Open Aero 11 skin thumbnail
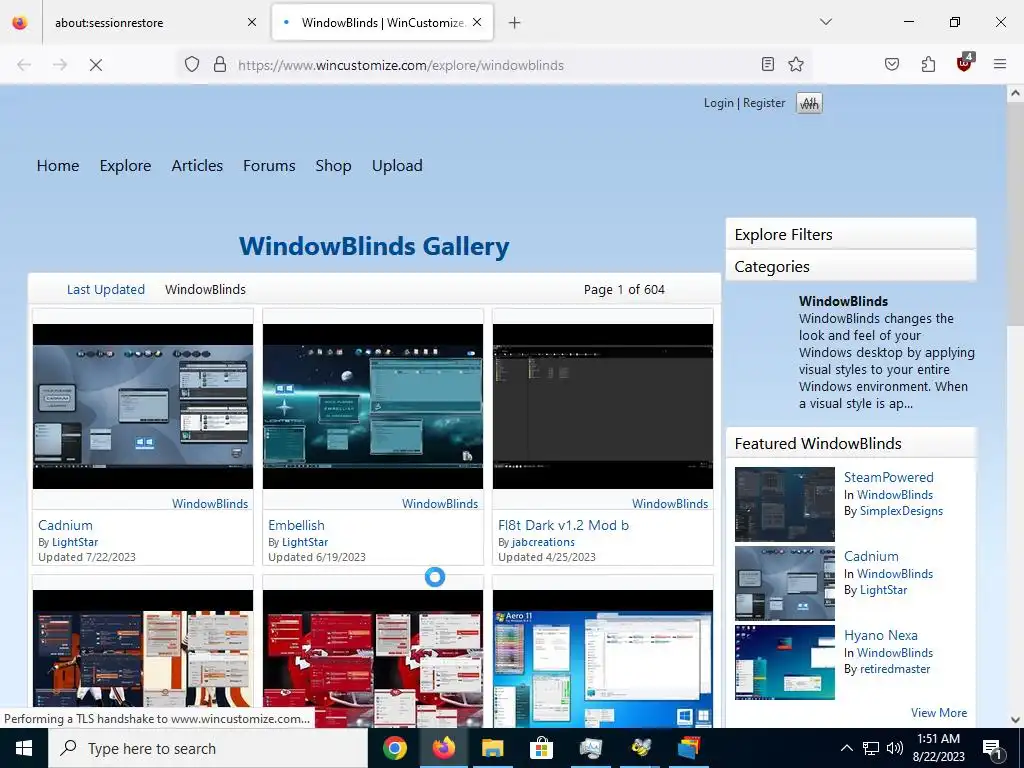 [x=603, y=658]
